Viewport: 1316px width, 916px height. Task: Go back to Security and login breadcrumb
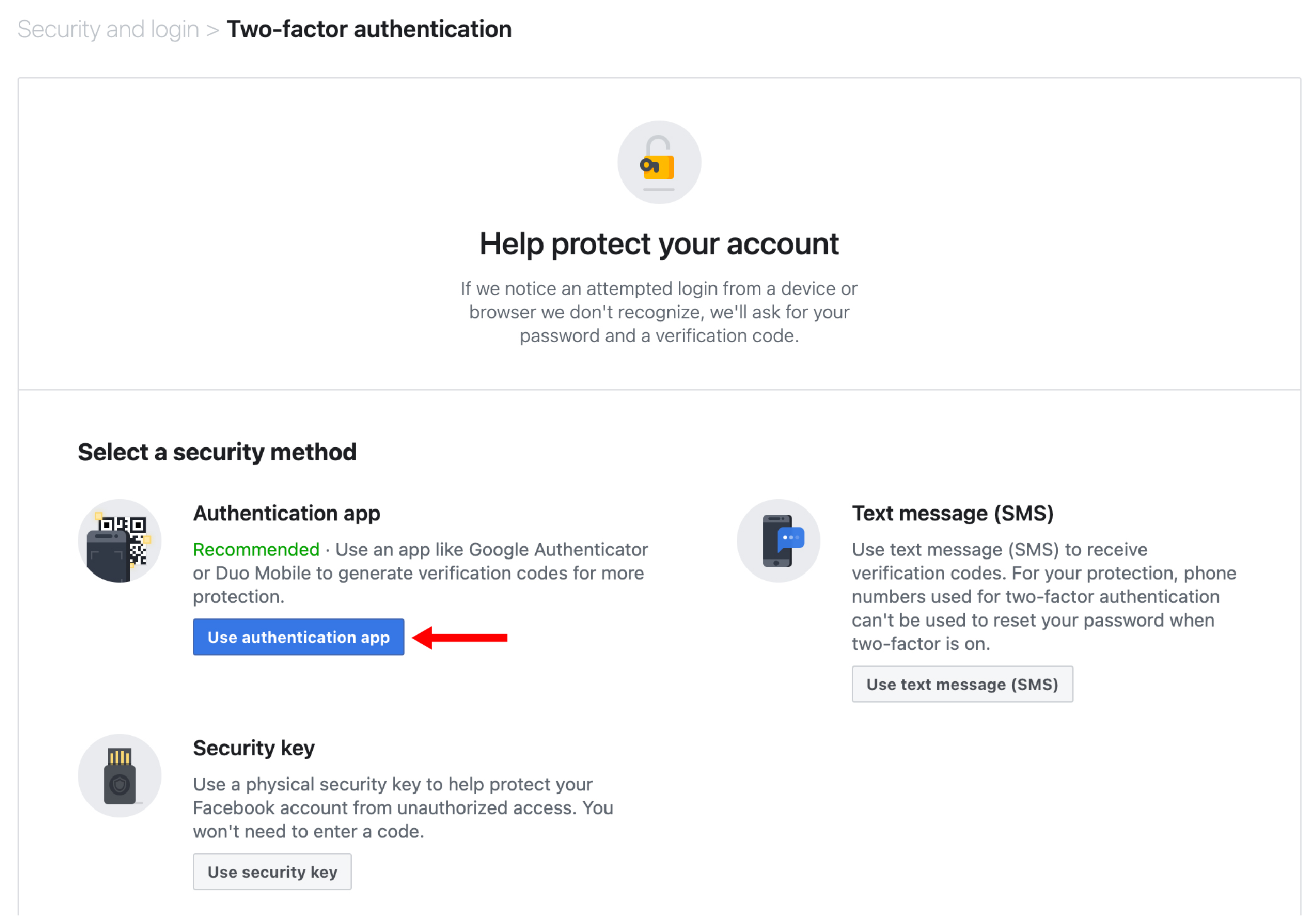tap(108, 30)
